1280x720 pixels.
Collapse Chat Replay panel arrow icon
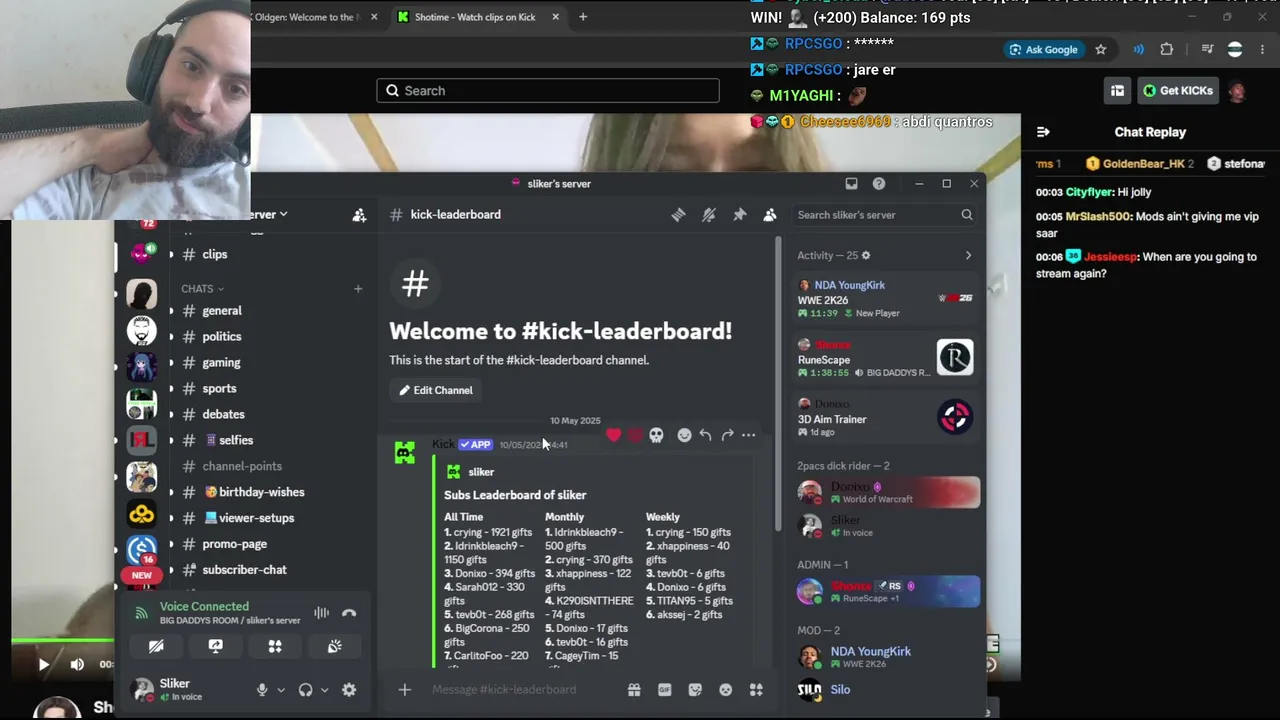click(x=1043, y=132)
